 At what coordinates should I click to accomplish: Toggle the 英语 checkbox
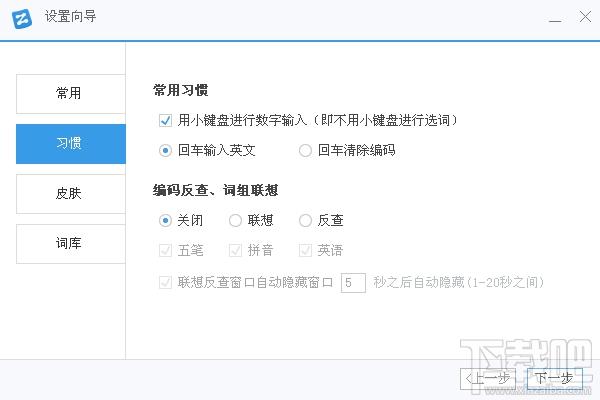(305, 251)
